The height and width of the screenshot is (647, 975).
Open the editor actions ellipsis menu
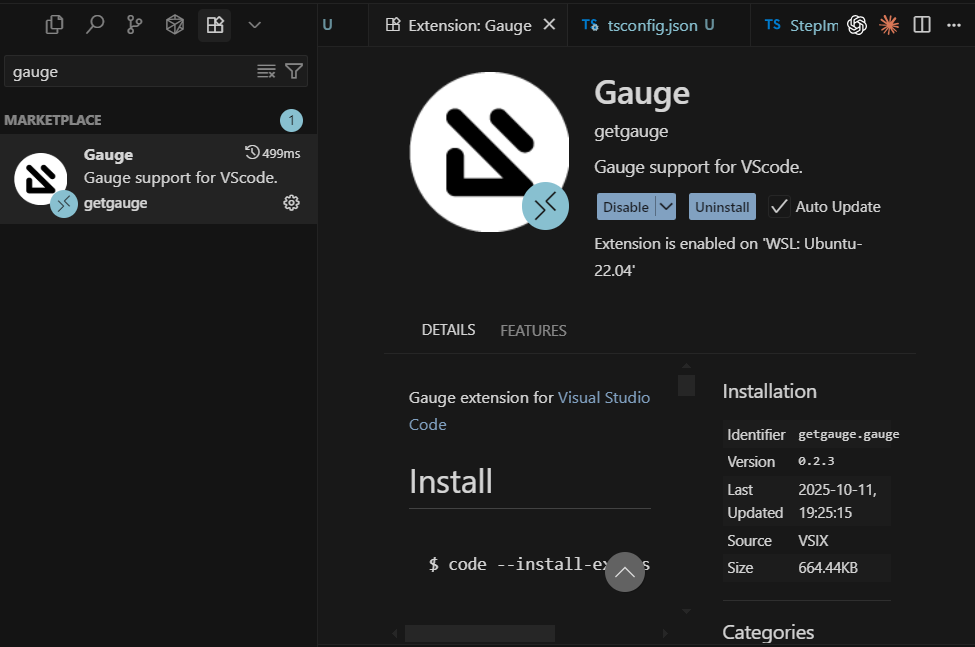[954, 24]
